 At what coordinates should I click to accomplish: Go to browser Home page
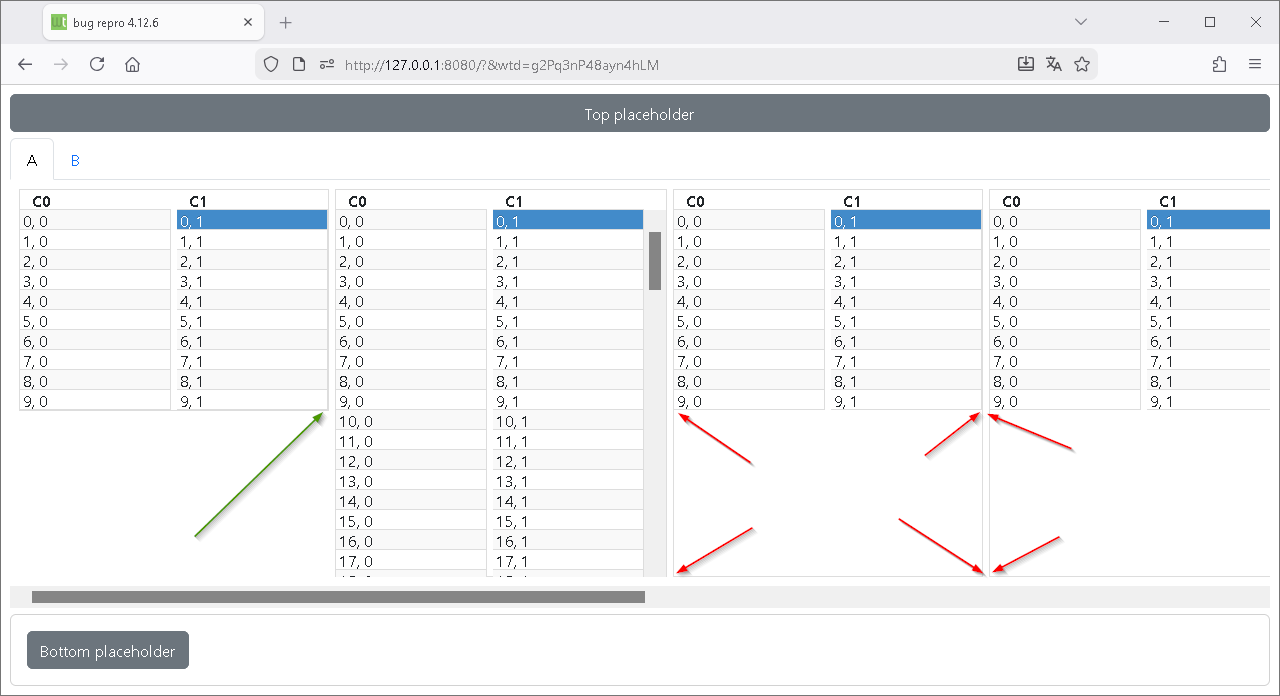tap(132, 64)
